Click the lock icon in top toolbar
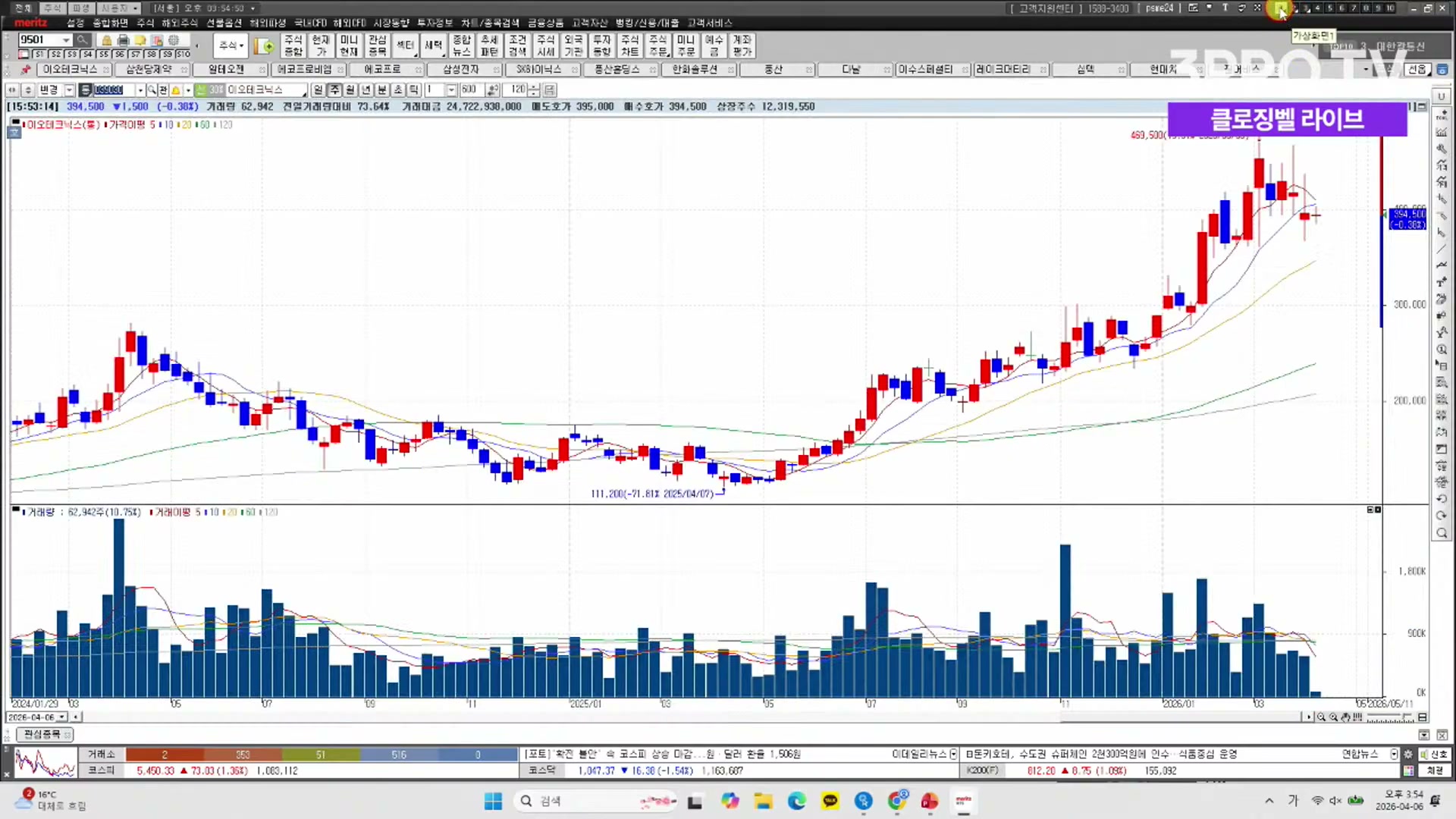 pos(107,40)
